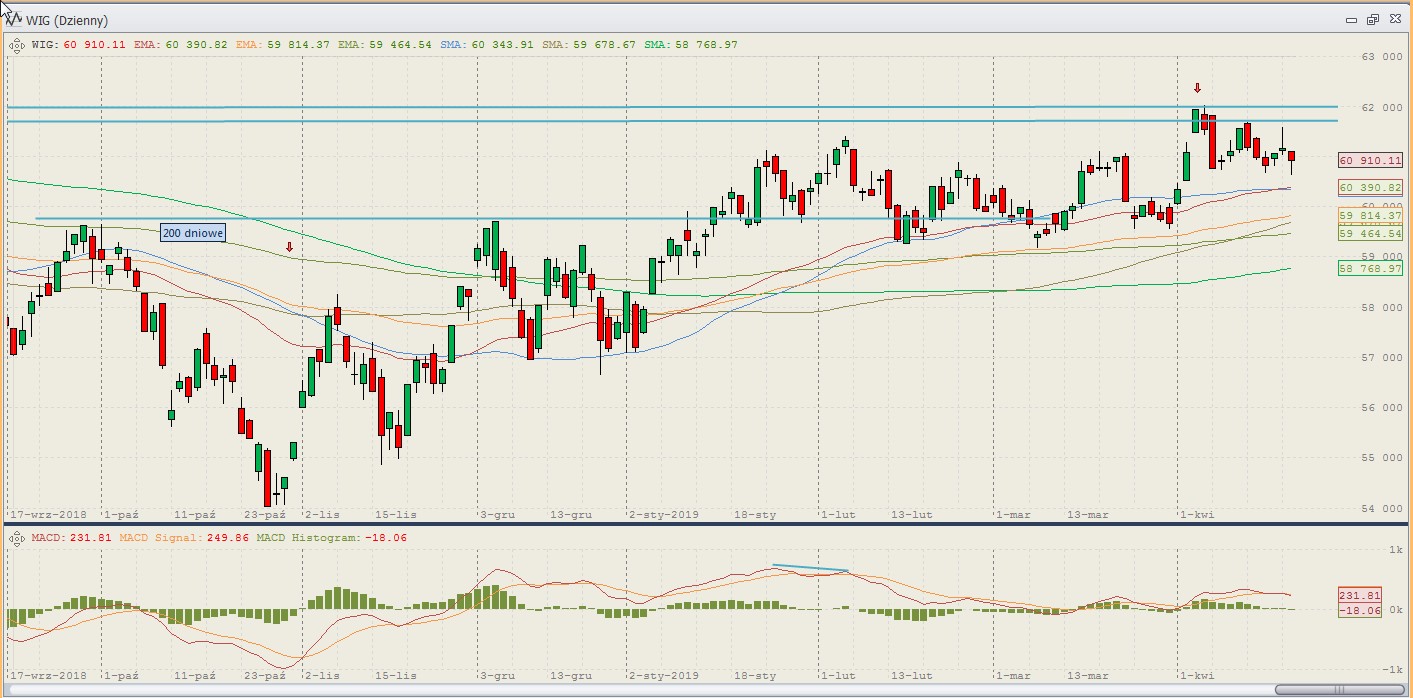Select the red arrow marker near 23-paź
This screenshot has height=698, width=1413.
290,246
